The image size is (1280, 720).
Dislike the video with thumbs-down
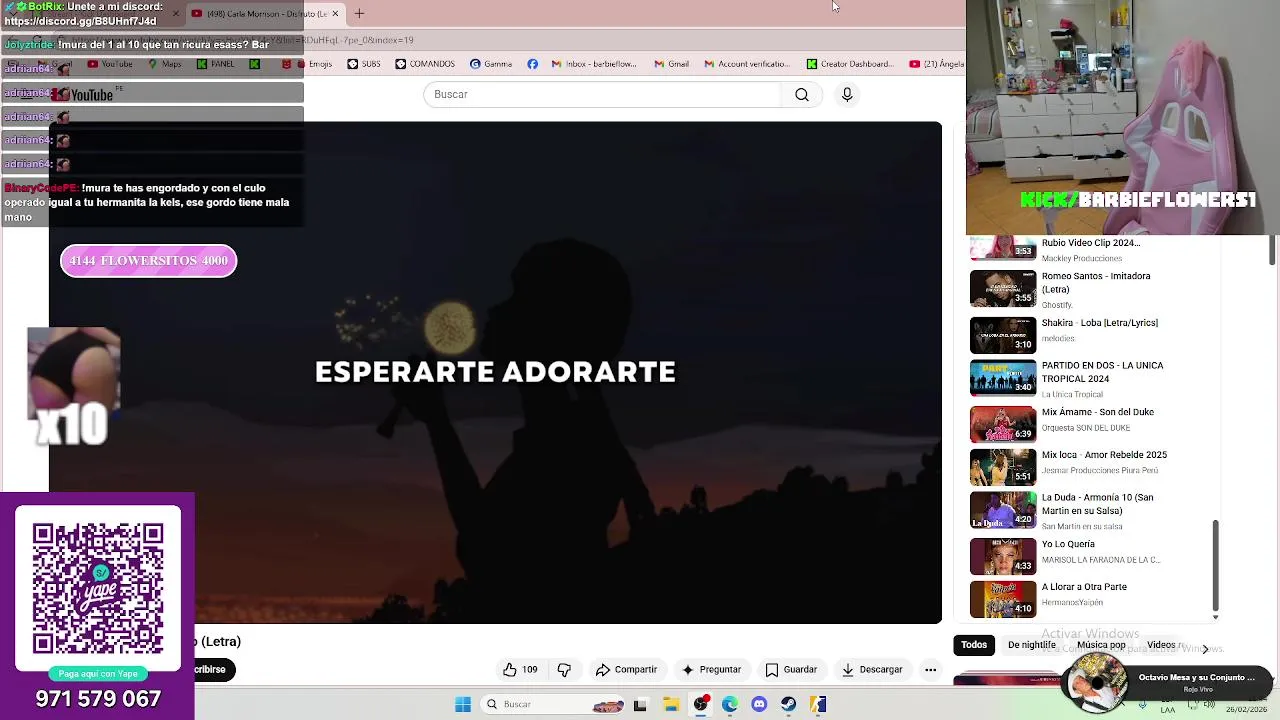pyautogui.click(x=564, y=670)
